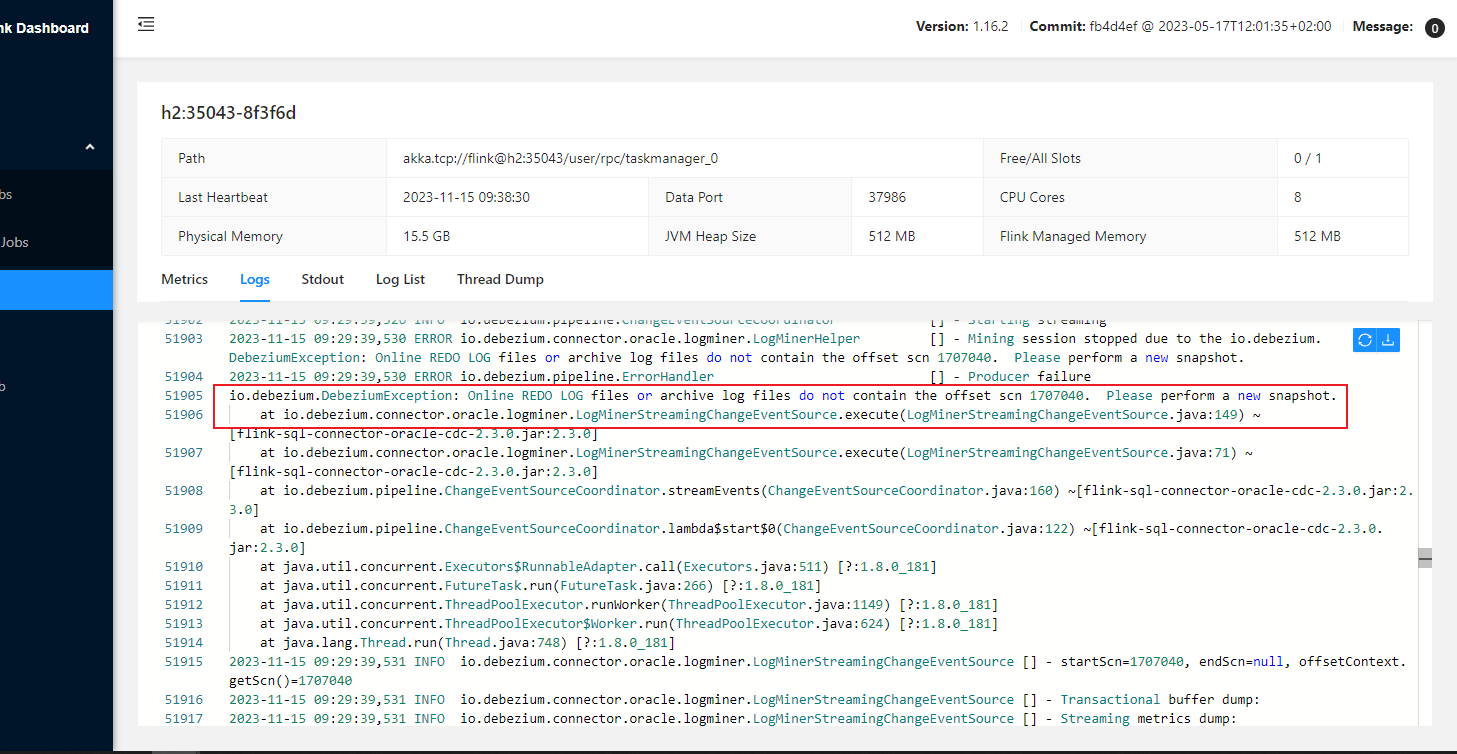Click the FutureTask.run stack trace line

tap(540, 586)
